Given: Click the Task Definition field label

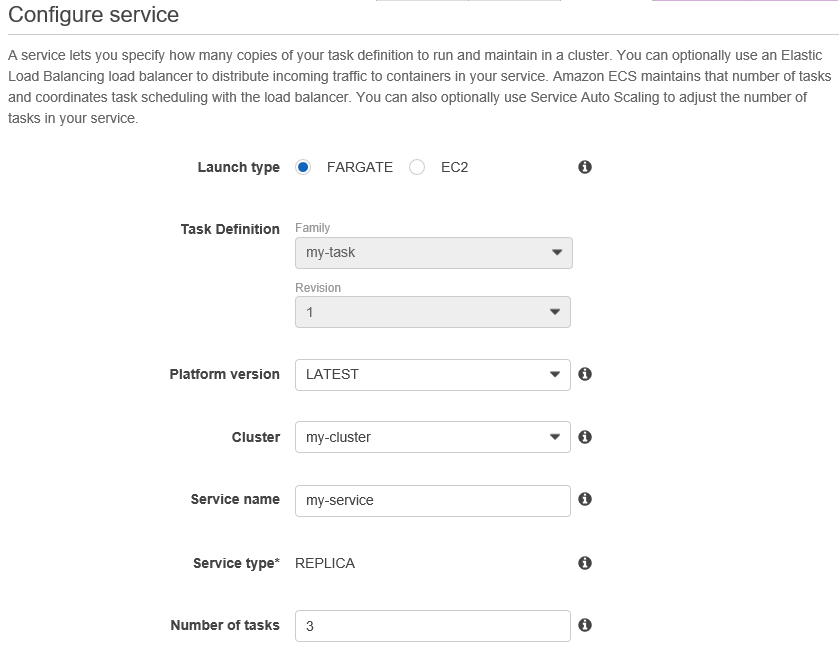Looking at the screenshot, I should click(230, 229).
